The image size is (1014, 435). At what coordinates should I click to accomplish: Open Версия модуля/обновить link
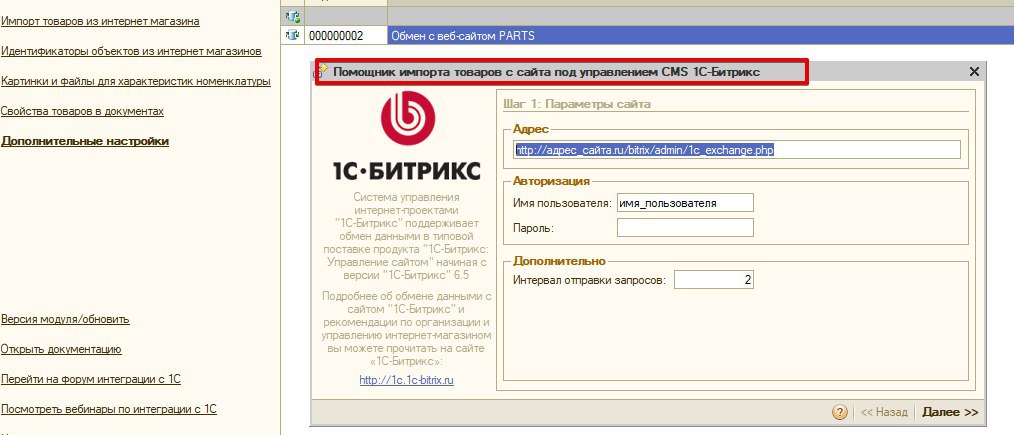pos(65,319)
